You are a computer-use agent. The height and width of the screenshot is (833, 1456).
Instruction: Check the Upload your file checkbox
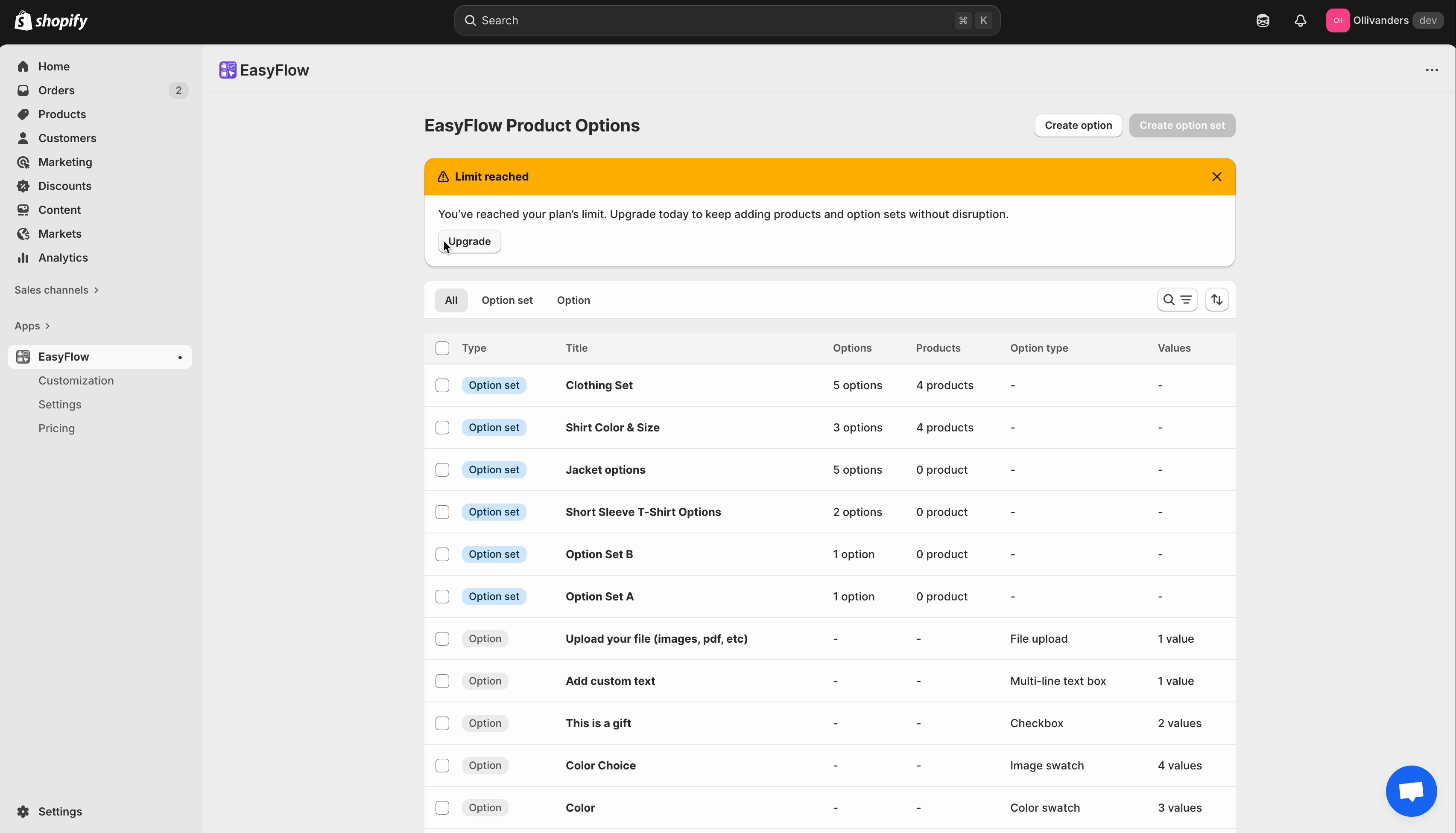(x=442, y=640)
